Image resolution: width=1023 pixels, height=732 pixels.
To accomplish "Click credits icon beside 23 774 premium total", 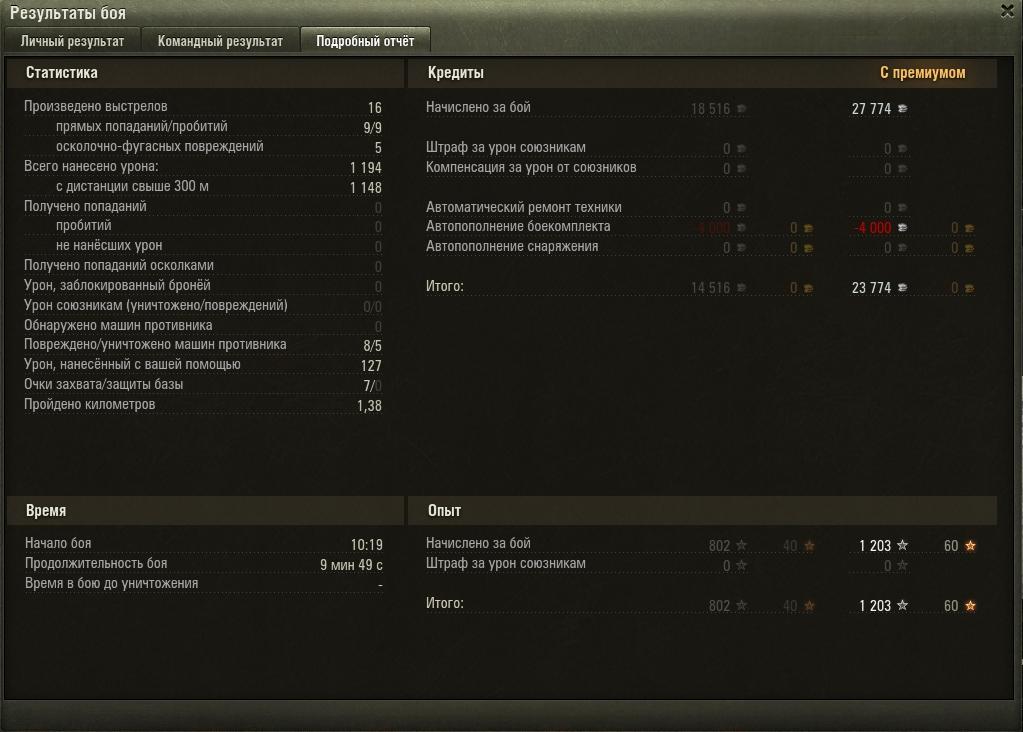I will click(902, 287).
